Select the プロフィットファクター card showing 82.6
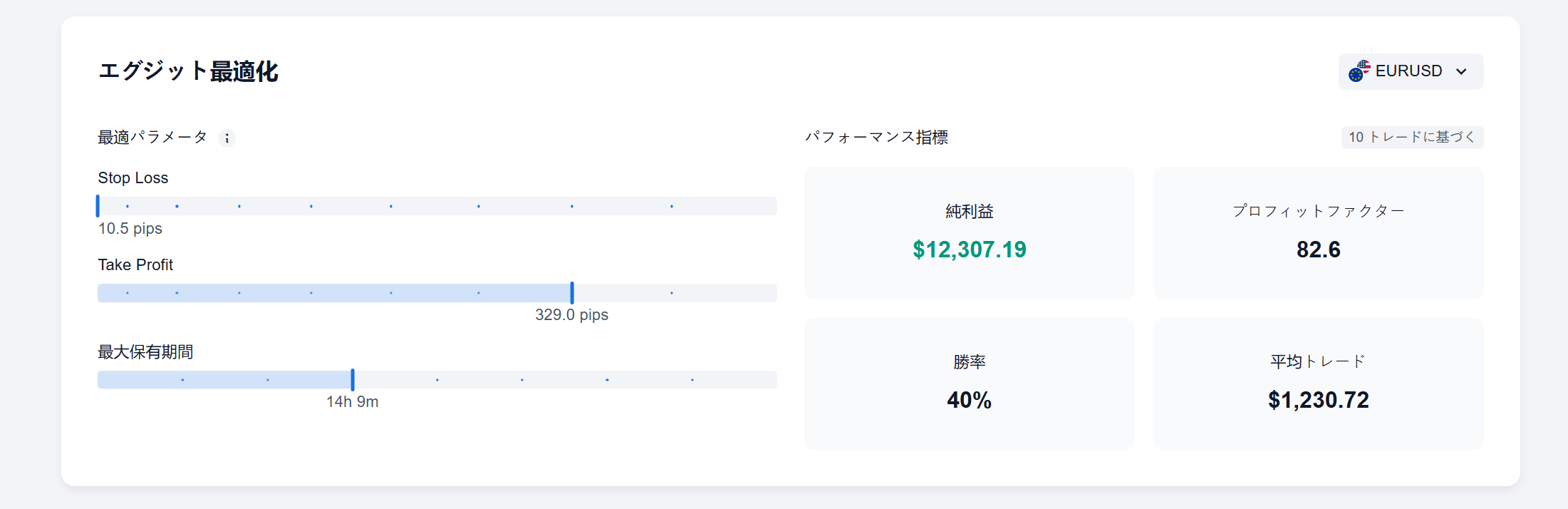 click(x=1319, y=232)
